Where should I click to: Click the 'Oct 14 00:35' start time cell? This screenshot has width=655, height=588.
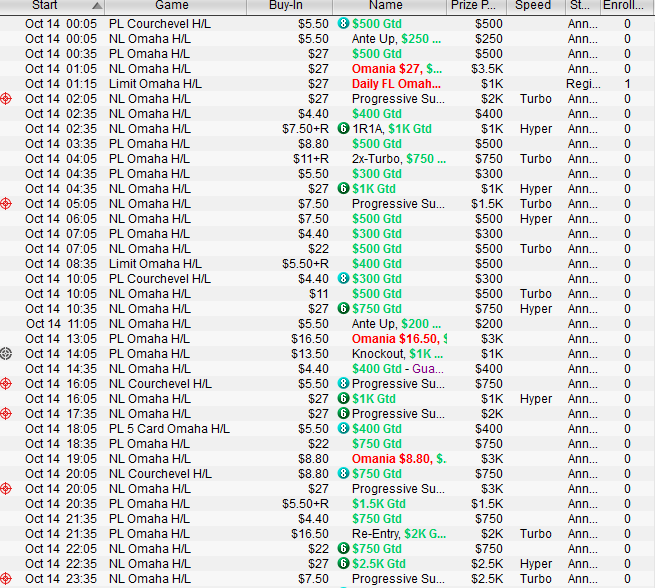(61, 54)
